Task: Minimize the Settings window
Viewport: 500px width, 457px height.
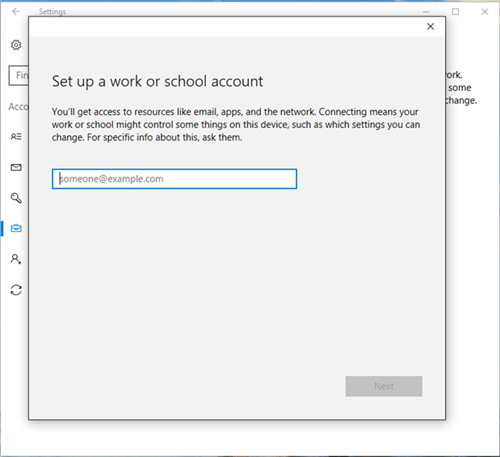Action: pos(426,12)
